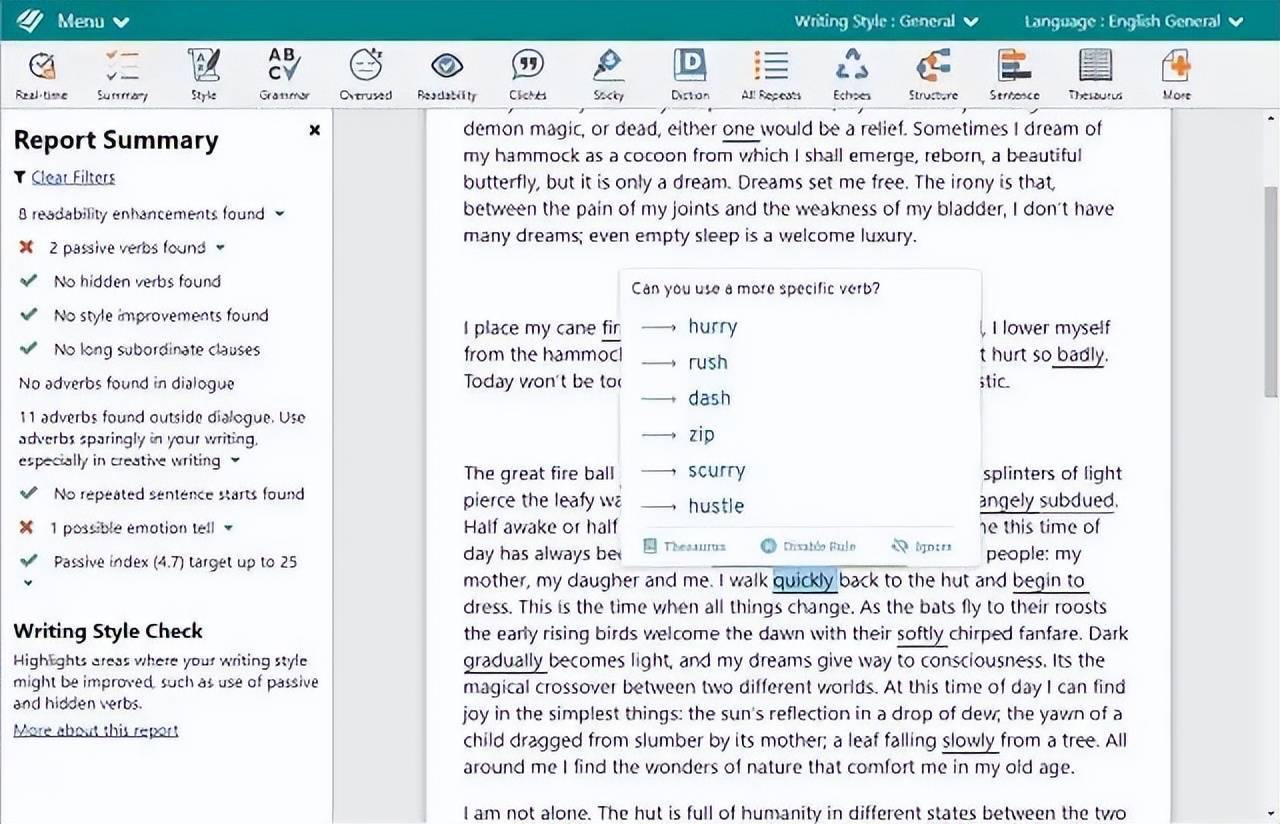Image resolution: width=1280 pixels, height=824 pixels.
Task: Close the Report Summary panel
Action: [315, 130]
